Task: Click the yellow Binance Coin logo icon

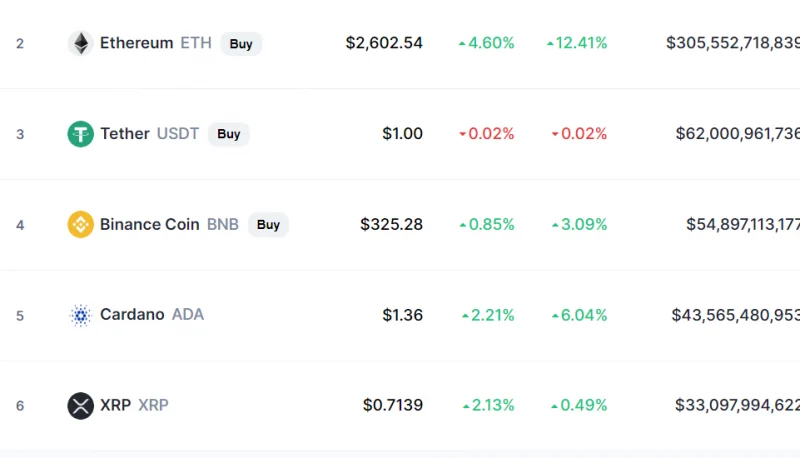Action: point(81,224)
